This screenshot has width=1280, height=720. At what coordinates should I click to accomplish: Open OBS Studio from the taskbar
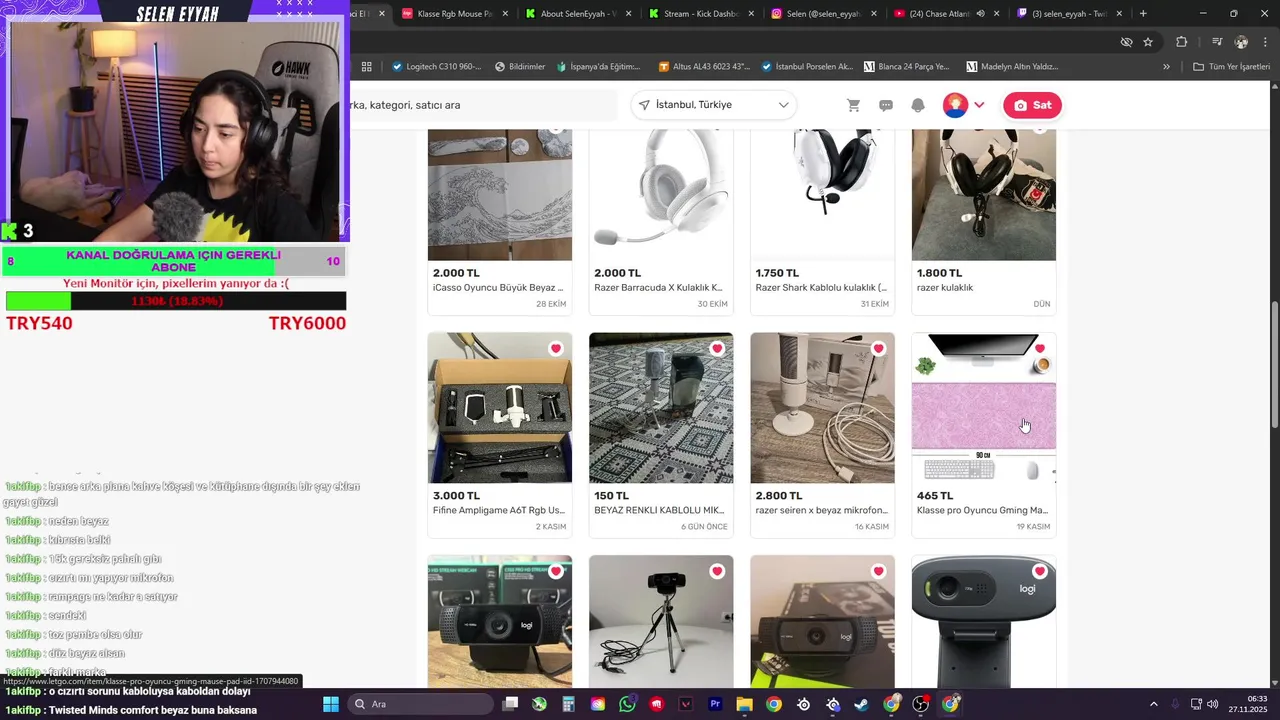click(921, 704)
